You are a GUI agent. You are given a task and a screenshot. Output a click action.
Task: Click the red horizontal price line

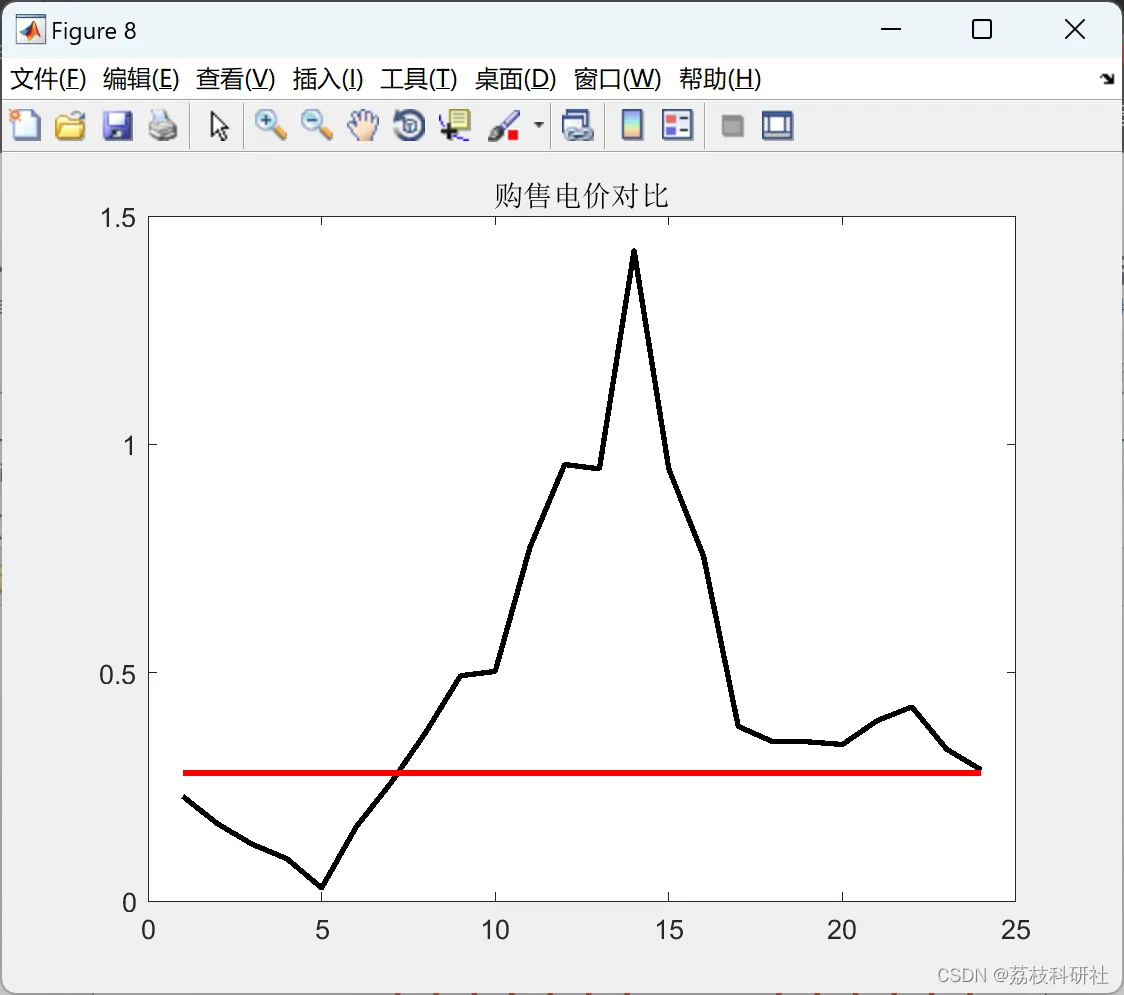[x=582, y=773]
